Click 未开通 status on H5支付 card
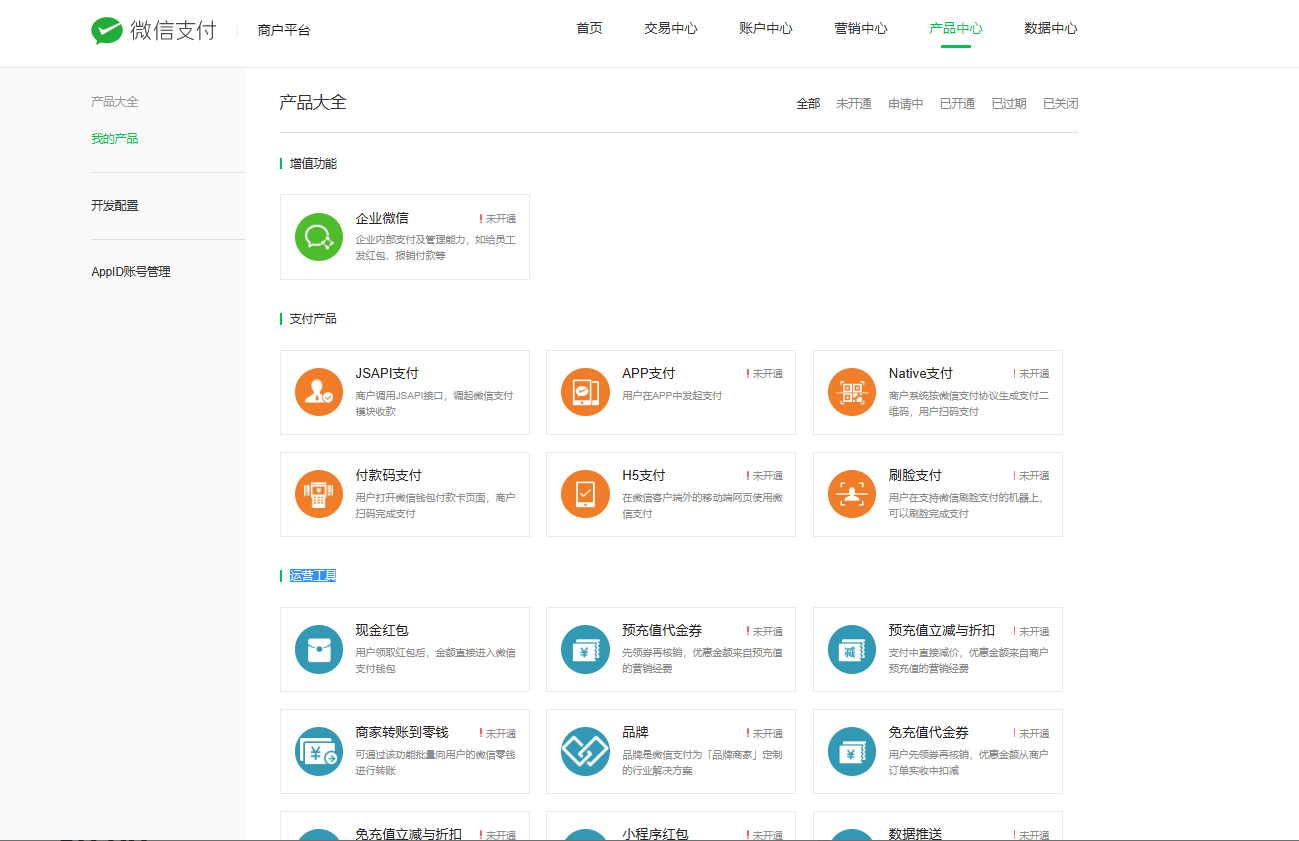 tap(765, 476)
